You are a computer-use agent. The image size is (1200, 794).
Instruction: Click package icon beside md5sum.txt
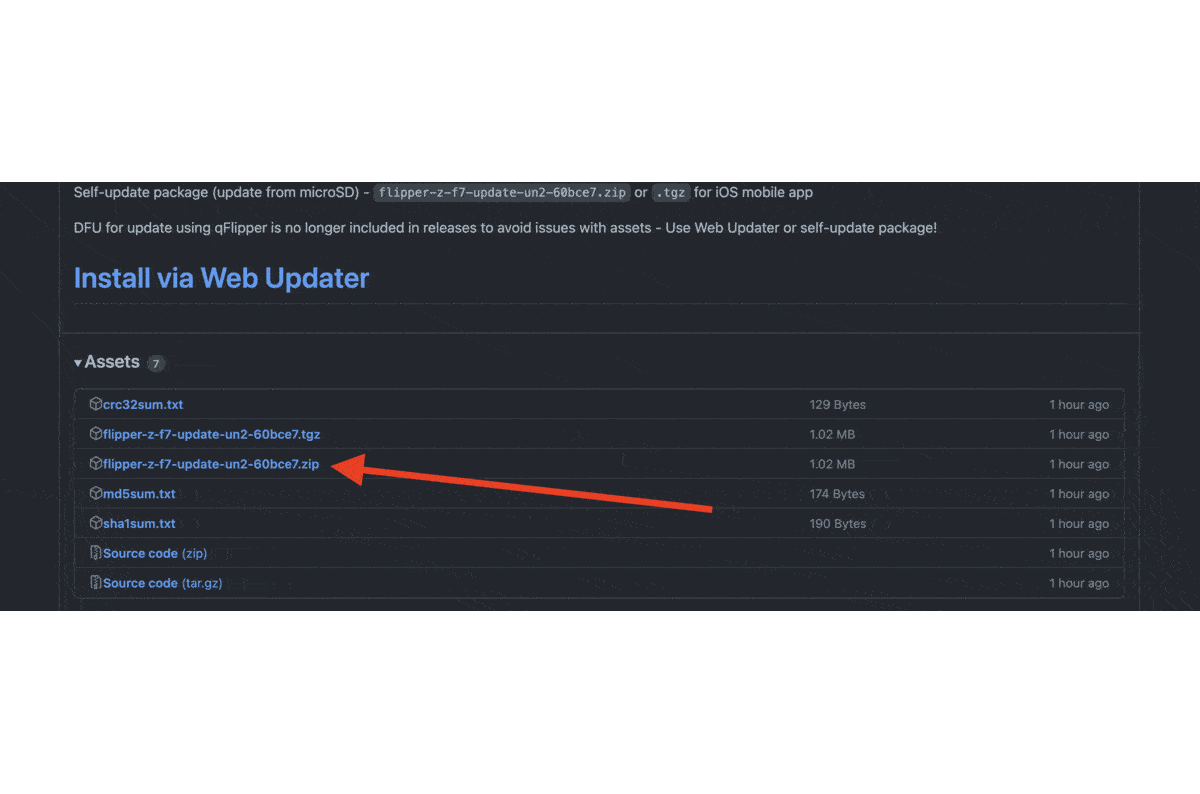click(96, 493)
